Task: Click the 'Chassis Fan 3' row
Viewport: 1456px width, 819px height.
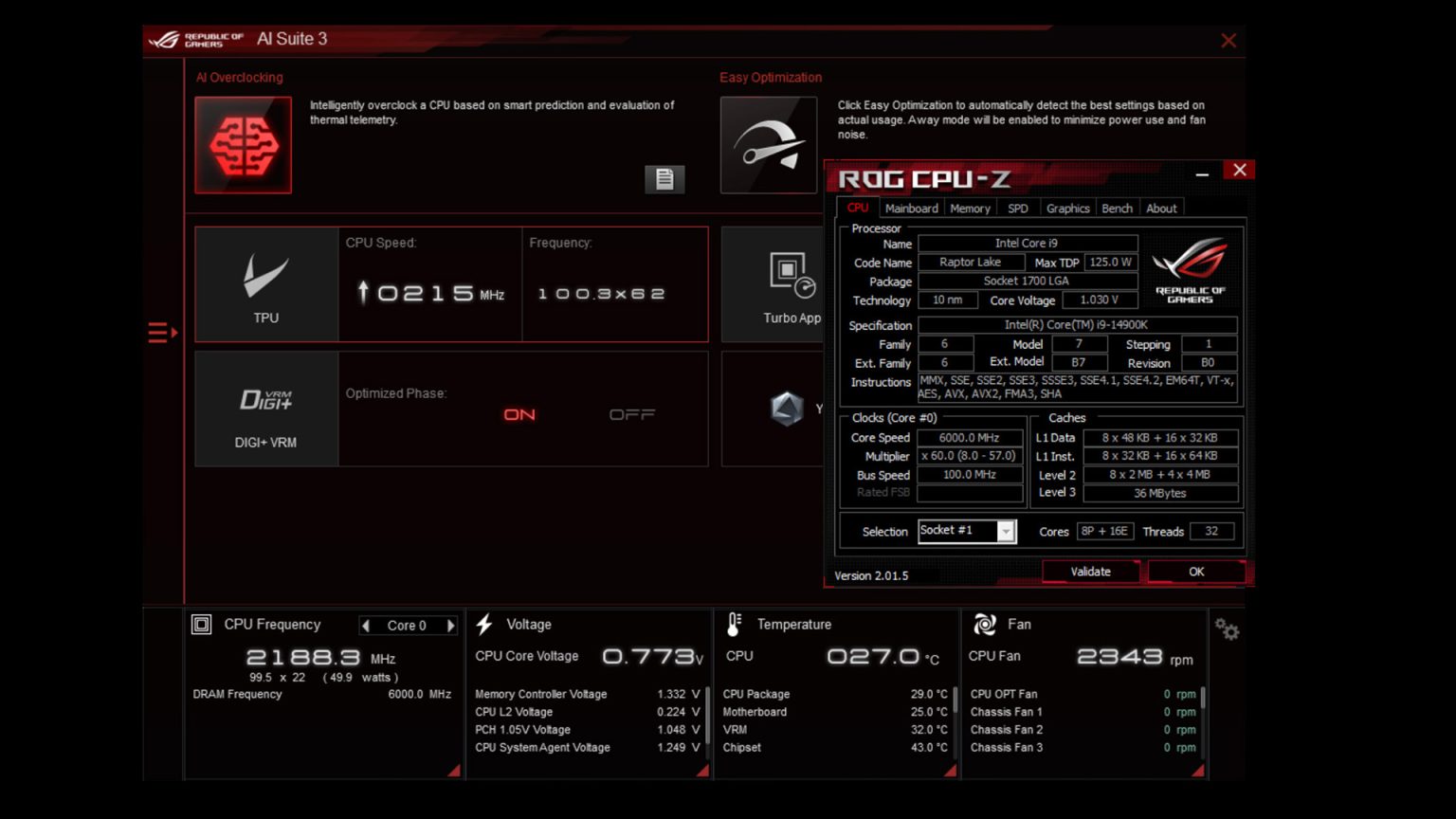Action: [1083, 748]
